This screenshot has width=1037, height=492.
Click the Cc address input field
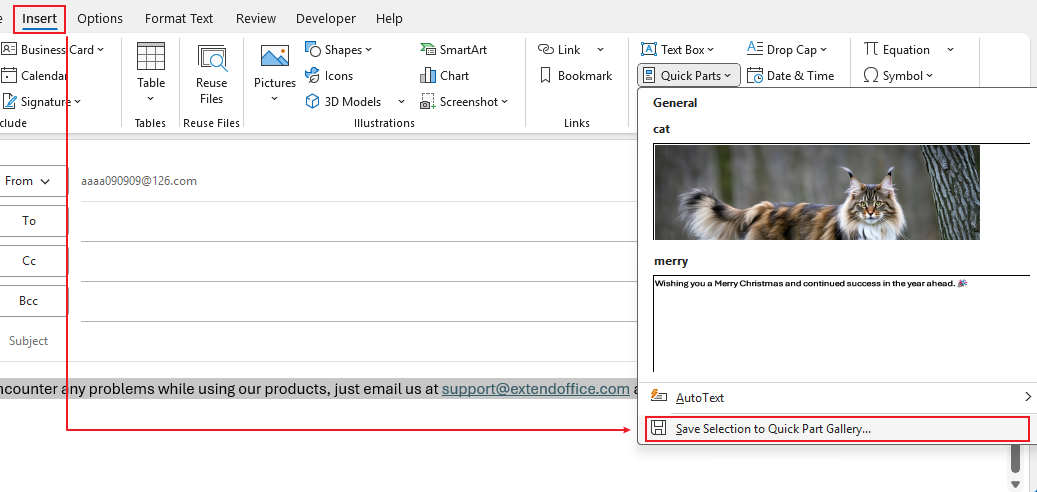coord(358,262)
